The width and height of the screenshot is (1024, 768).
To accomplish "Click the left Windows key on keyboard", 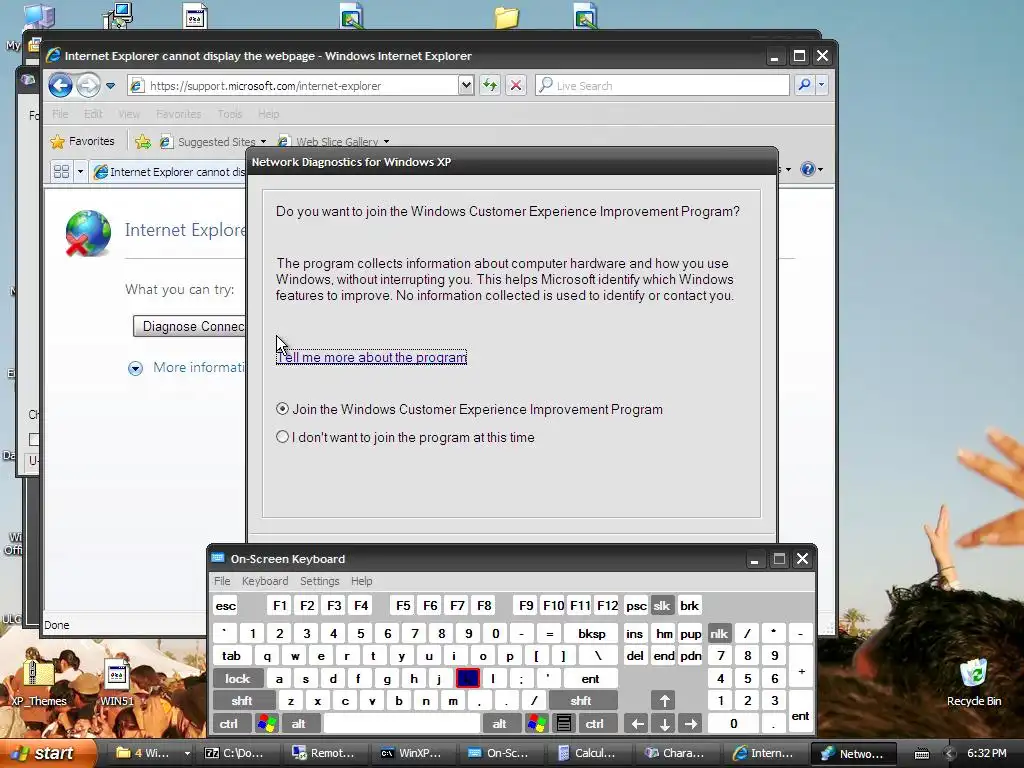I will pyautogui.click(x=266, y=724).
